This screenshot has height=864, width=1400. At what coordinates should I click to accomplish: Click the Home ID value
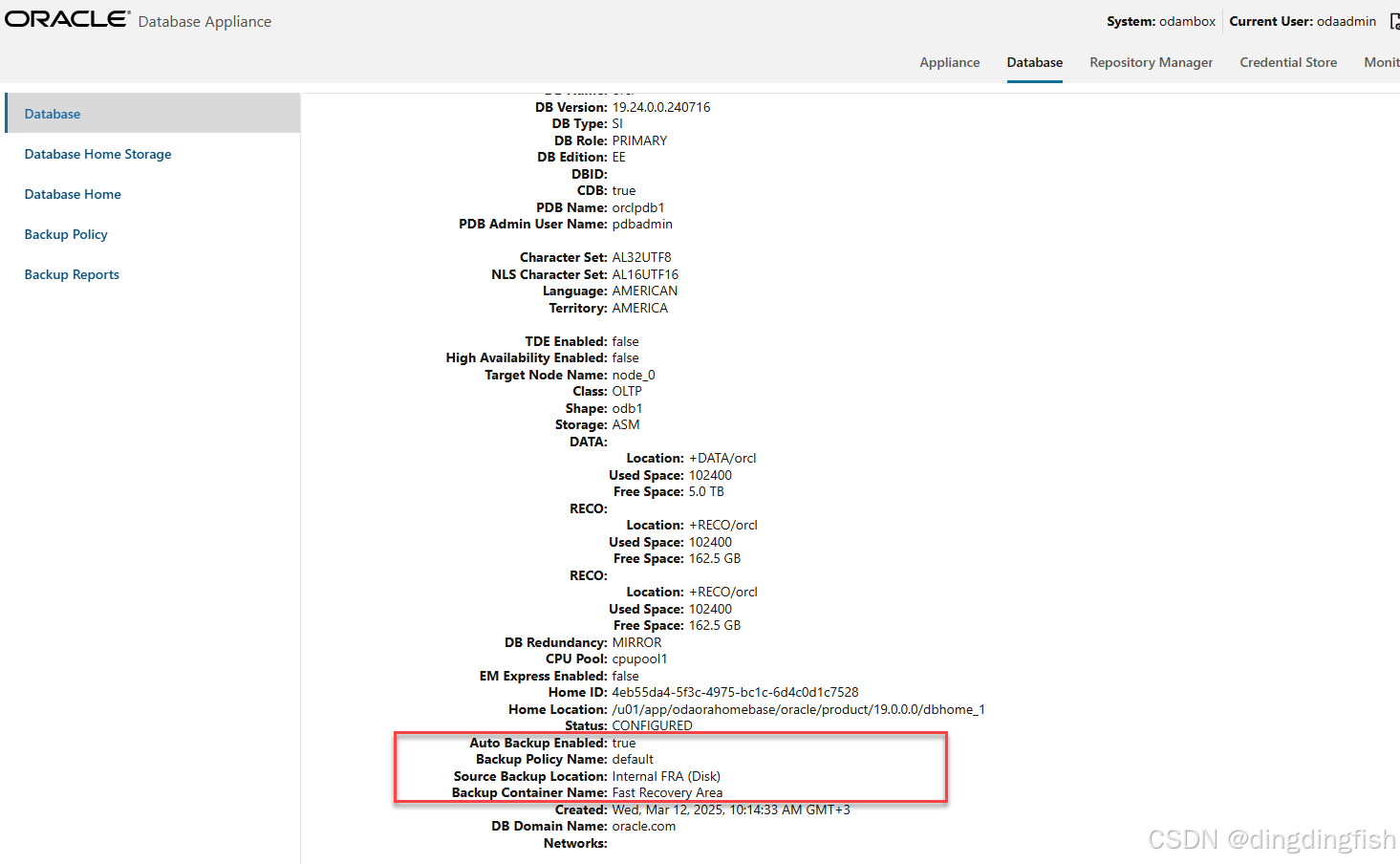pos(735,692)
